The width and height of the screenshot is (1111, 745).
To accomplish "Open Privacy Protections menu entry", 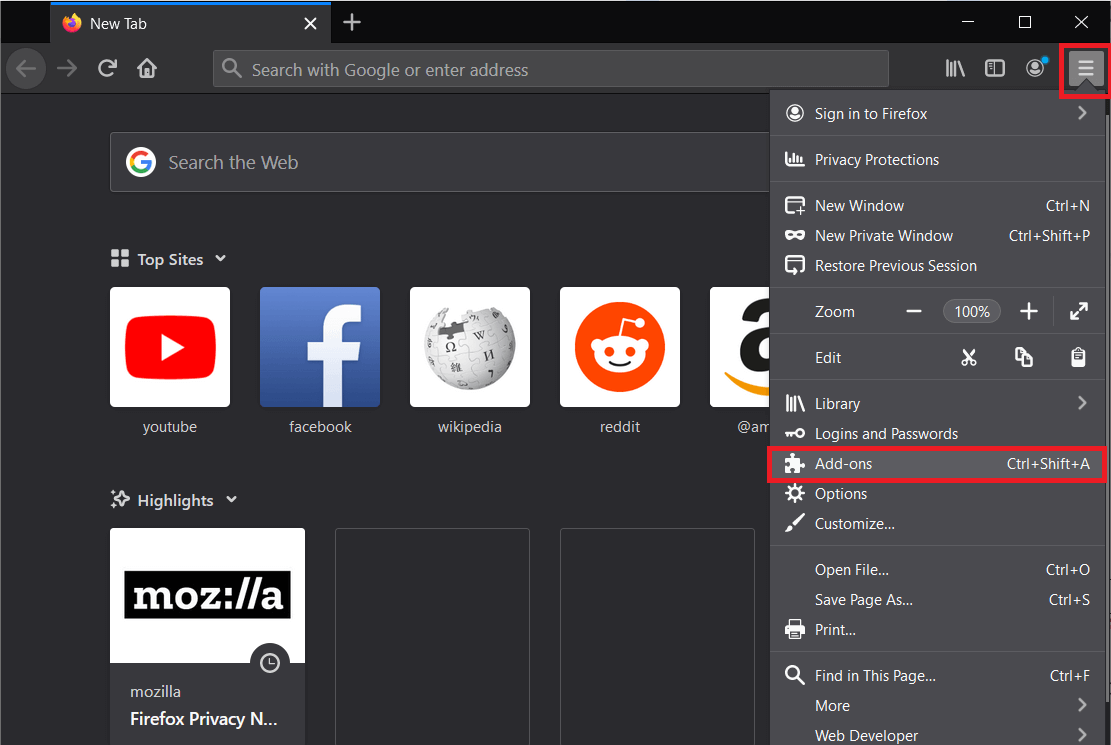I will point(937,159).
